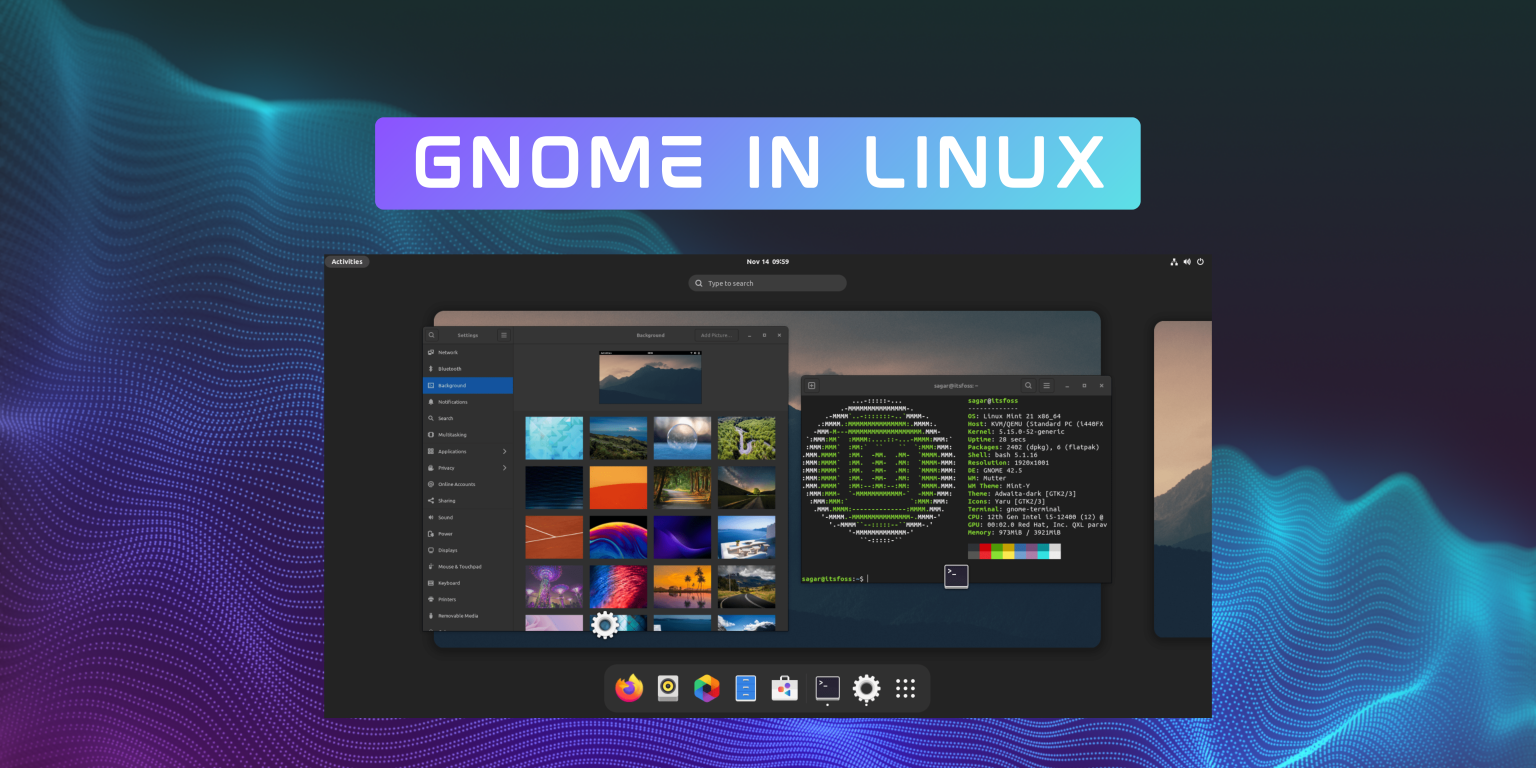Open Firefox from the dock
The image size is (1536, 768).
628,688
